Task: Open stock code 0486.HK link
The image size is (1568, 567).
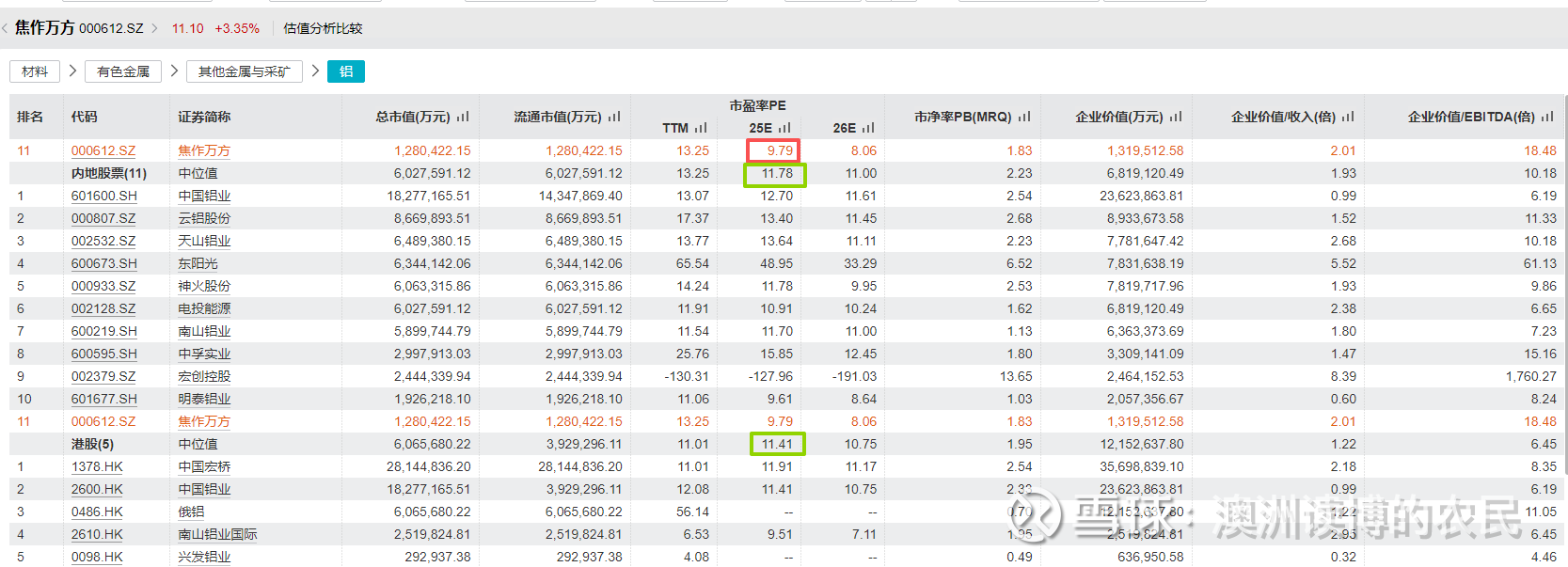Action: [97, 512]
